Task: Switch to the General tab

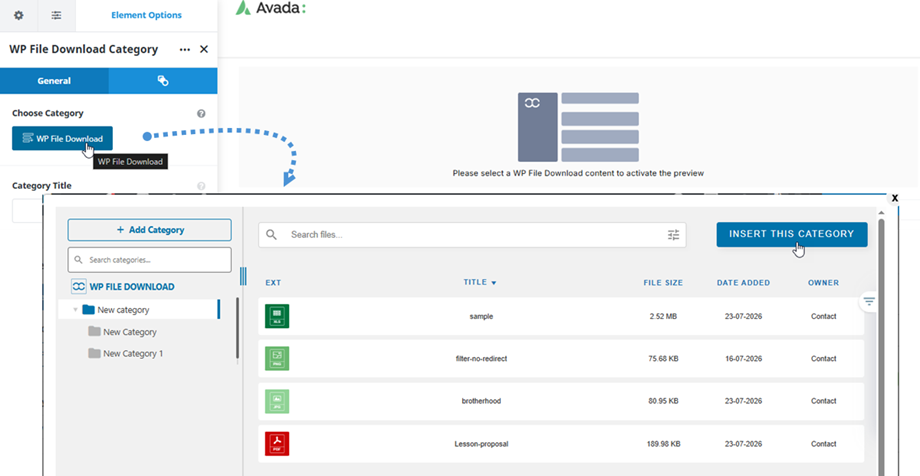Action: click(54, 81)
